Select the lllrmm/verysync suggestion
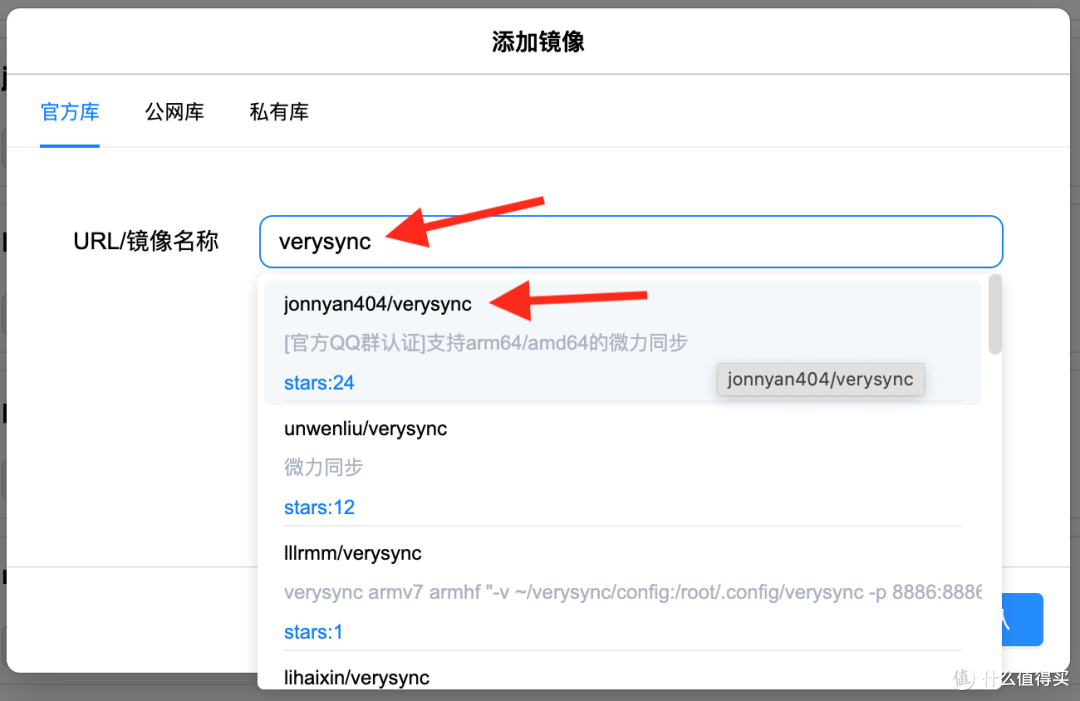Viewport: 1080px width, 701px height. [352, 552]
